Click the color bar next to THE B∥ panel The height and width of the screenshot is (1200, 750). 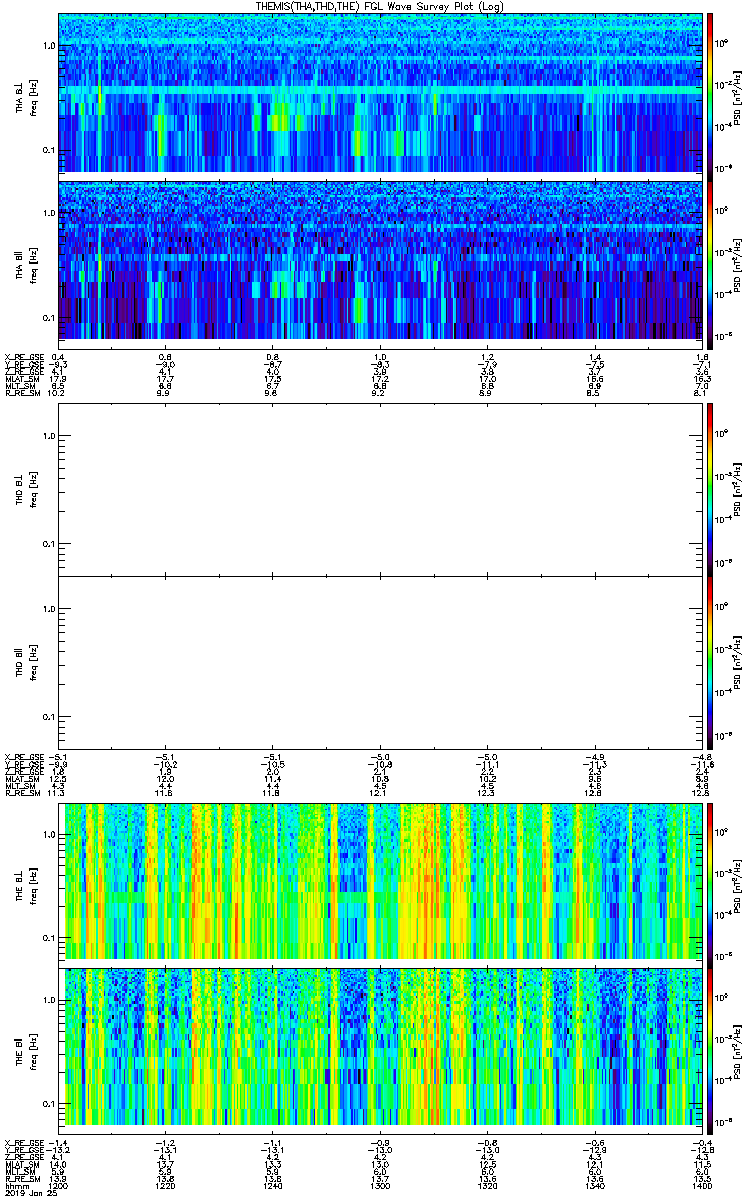710,1047
